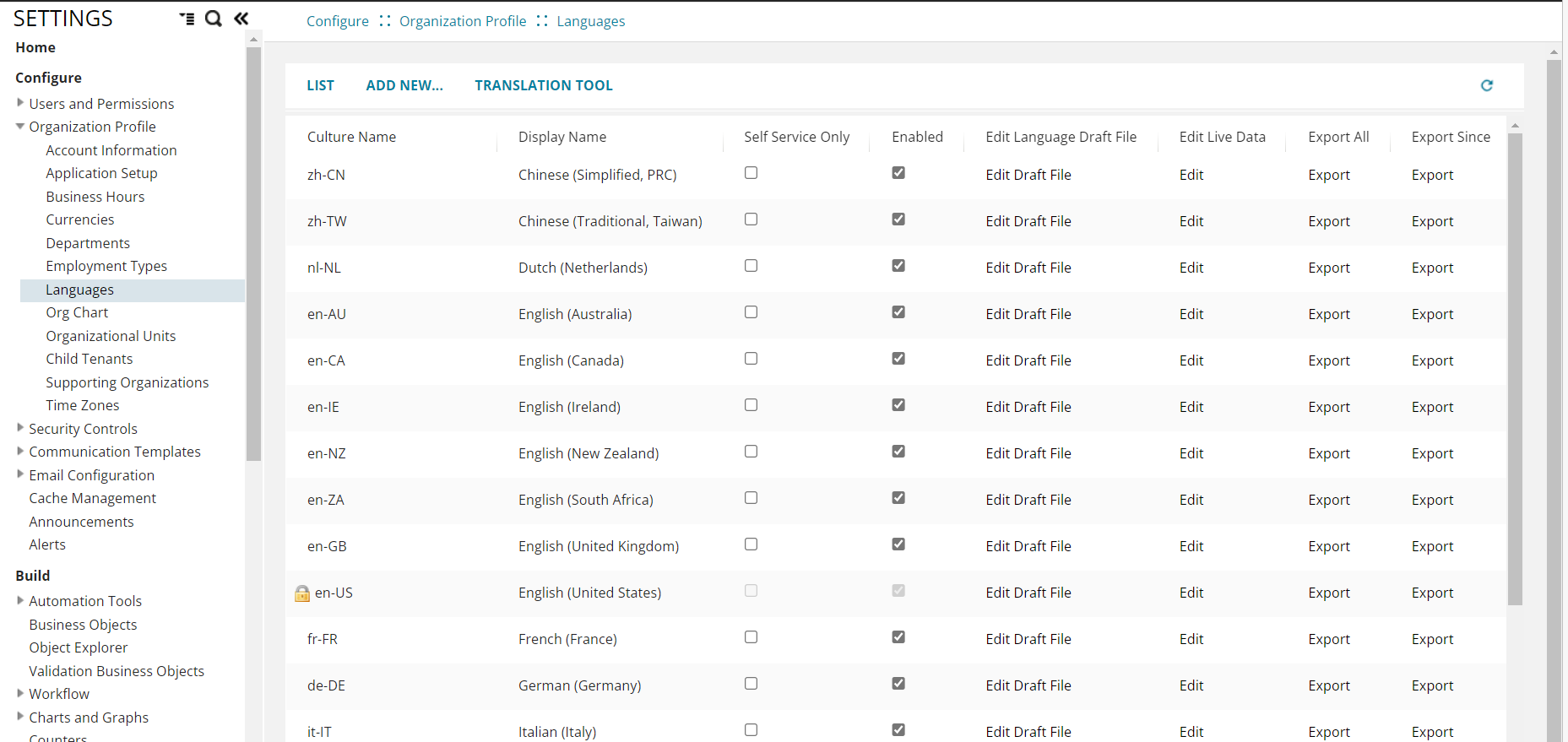The width and height of the screenshot is (1568, 742).
Task: Select the Add New... menu item
Action: click(x=404, y=85)
